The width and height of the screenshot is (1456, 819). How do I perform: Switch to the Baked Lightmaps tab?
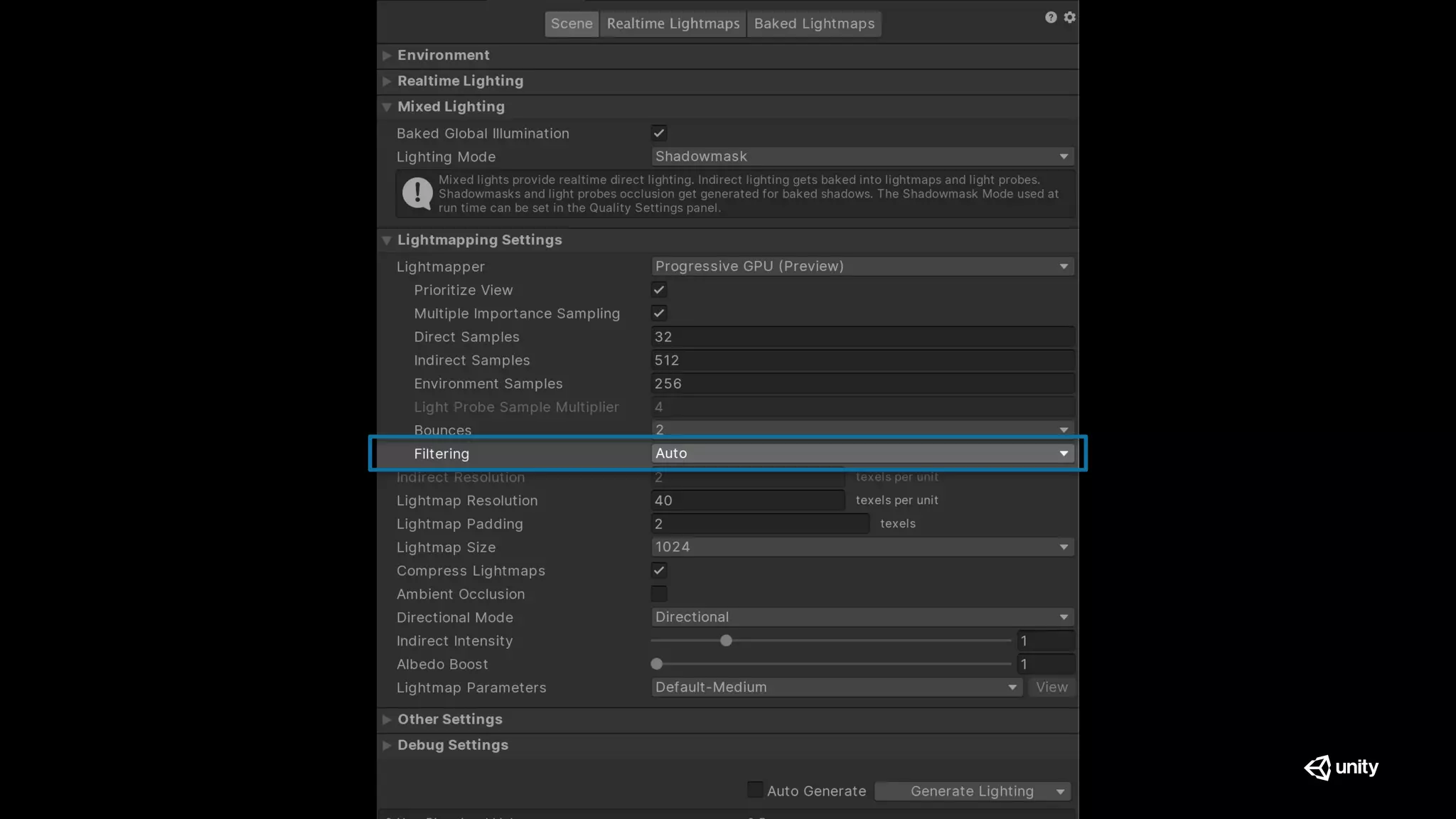[814, 23]
